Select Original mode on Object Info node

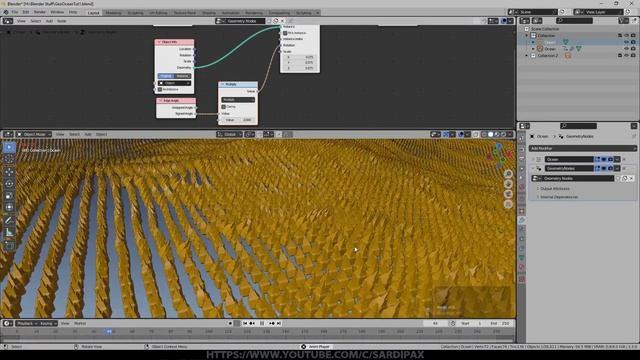[x=166, y=76]
